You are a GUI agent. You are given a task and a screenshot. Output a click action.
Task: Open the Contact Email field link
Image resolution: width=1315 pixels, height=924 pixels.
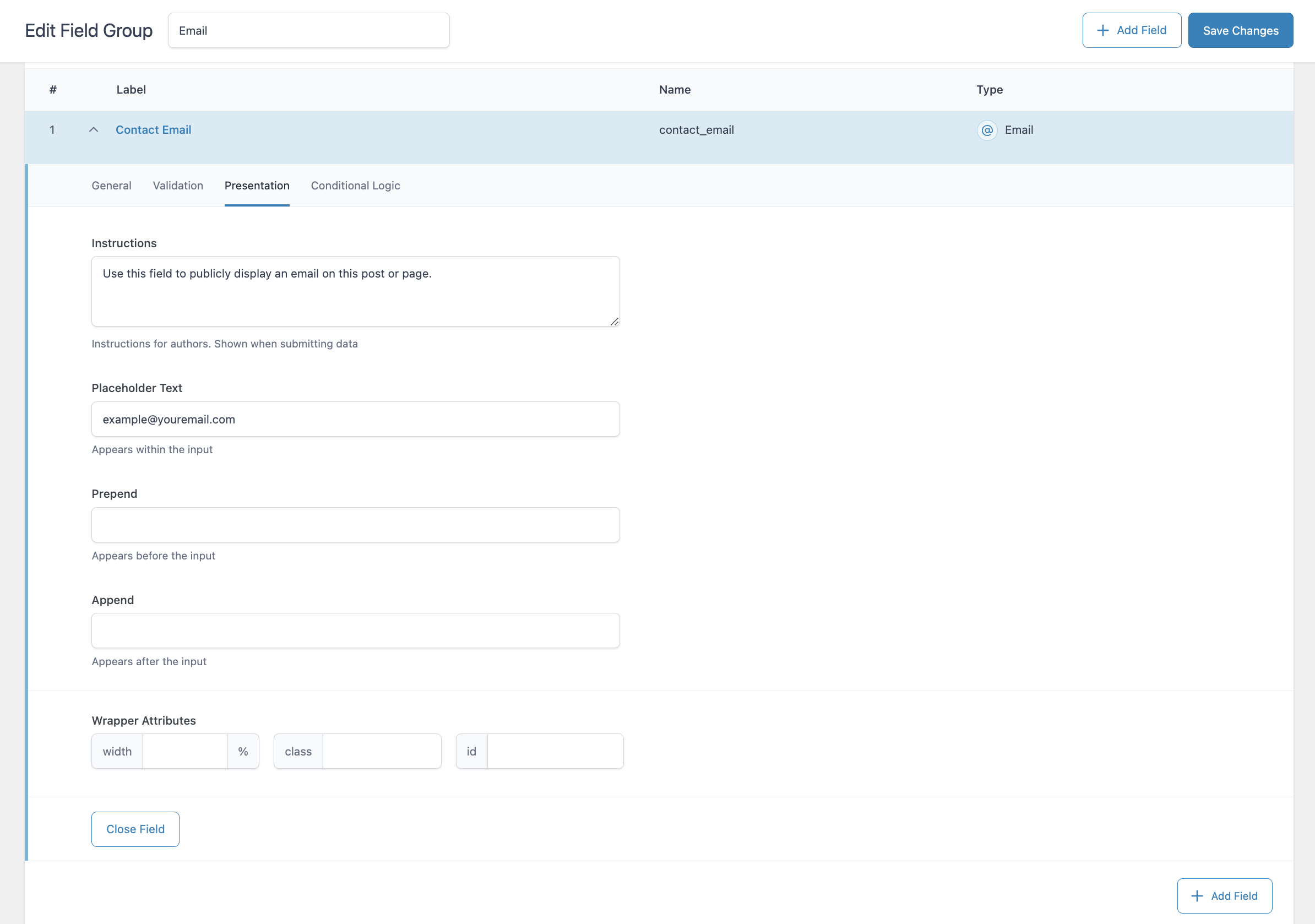(153, 129)
